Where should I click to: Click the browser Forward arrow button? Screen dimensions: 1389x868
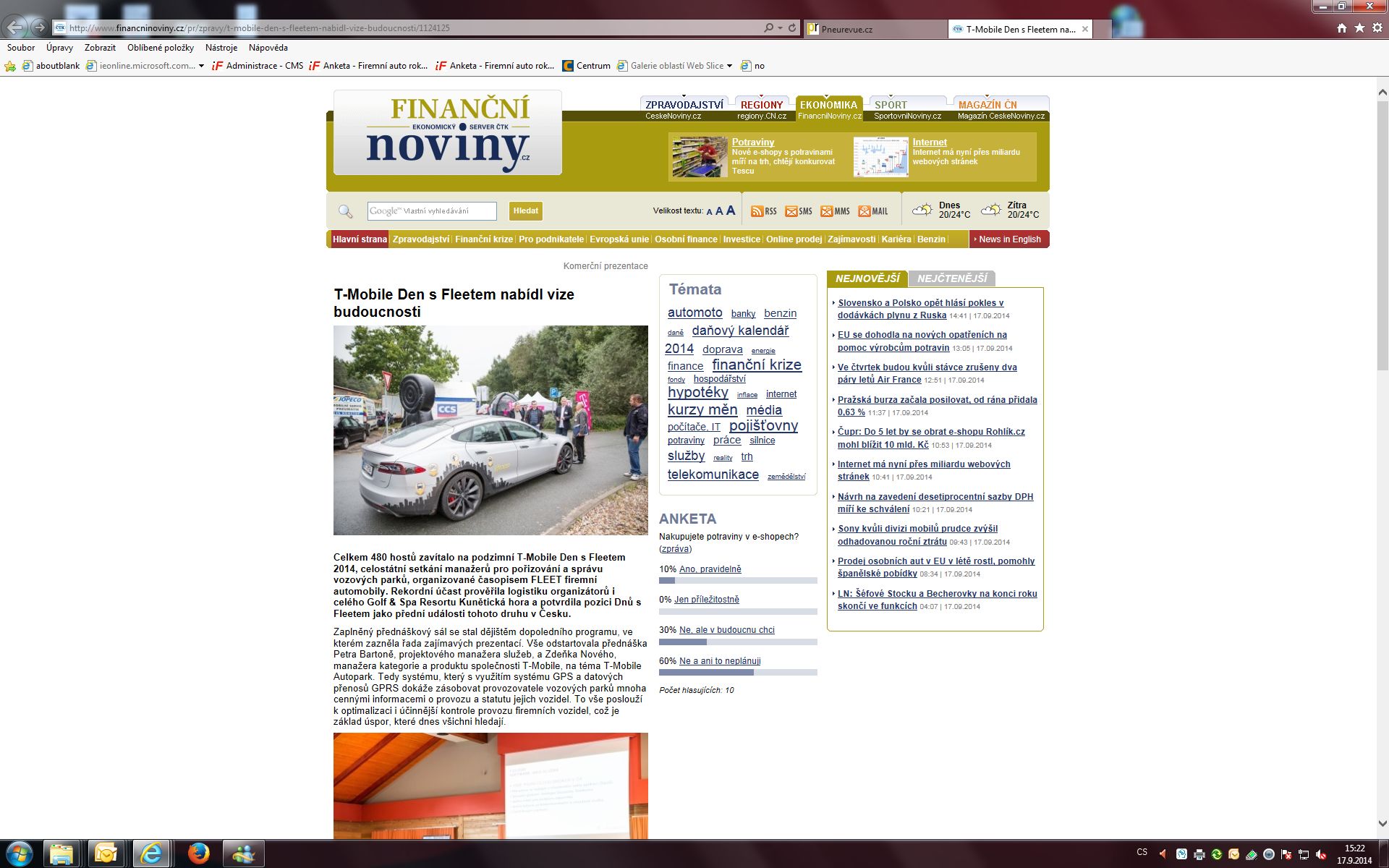pos(40,27)
